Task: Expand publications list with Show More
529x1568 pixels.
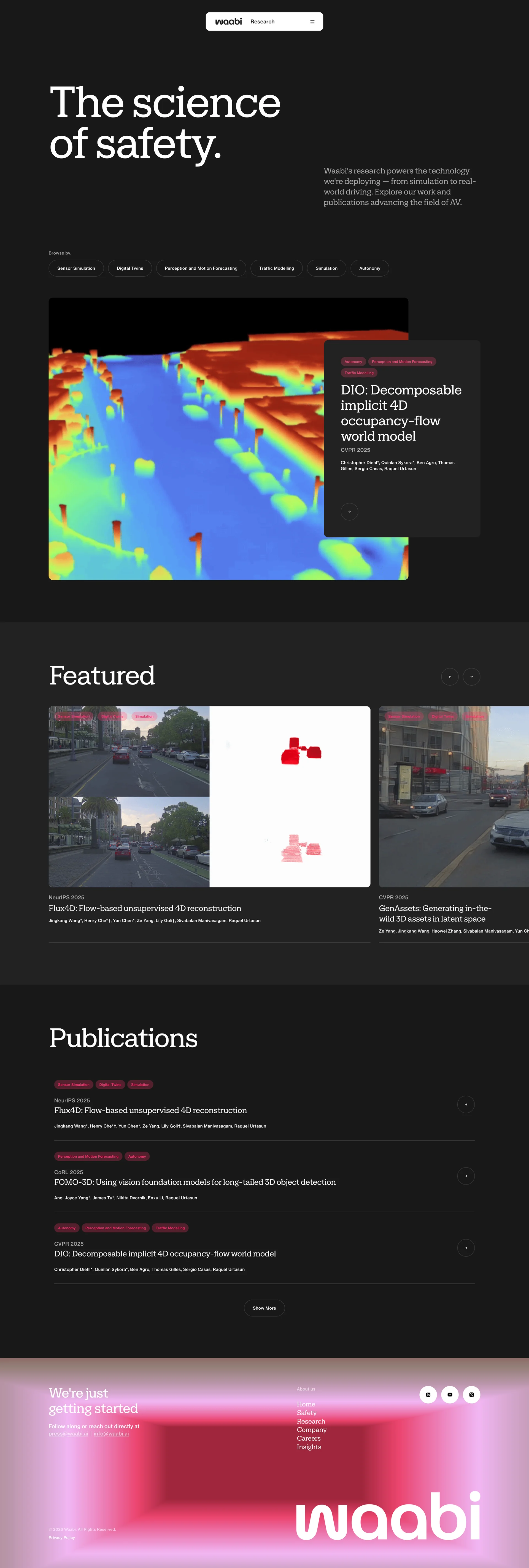Action: [x=264, y=1307]
